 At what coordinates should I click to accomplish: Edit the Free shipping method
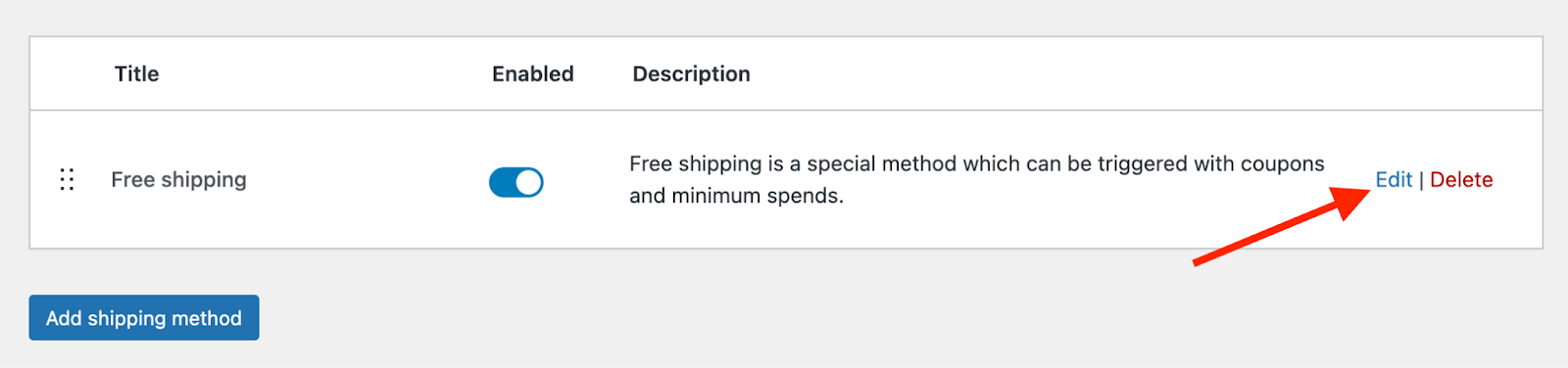pos(1394,180)
